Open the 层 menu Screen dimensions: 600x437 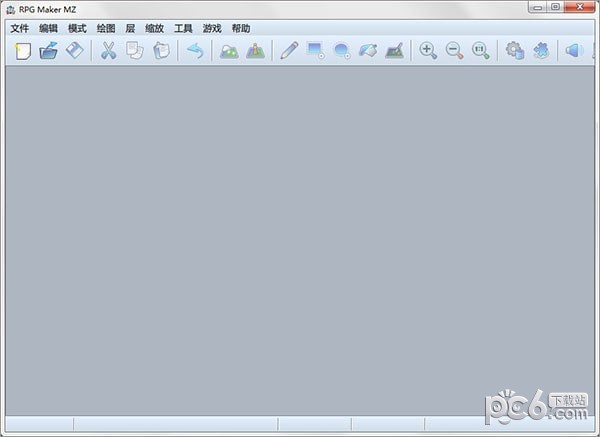pos(130,28)
